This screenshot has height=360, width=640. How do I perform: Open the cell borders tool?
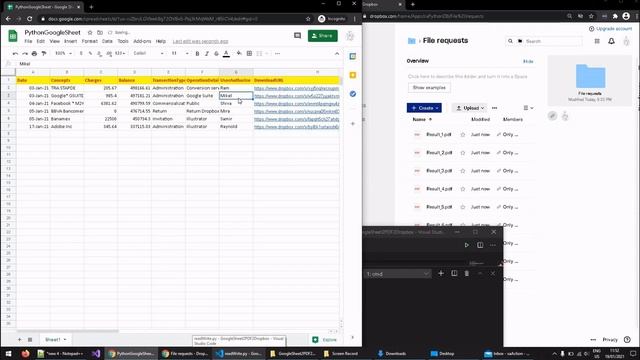(249, 53)
